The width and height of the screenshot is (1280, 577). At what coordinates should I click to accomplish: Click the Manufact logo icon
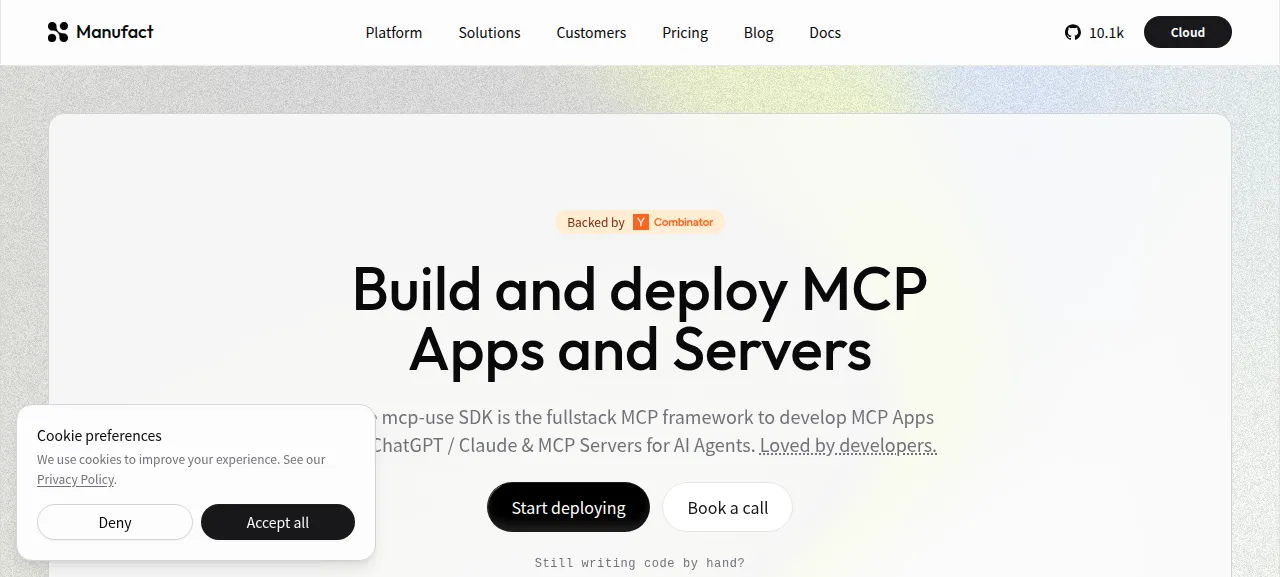pyautogui.click(x=58, y=32)
